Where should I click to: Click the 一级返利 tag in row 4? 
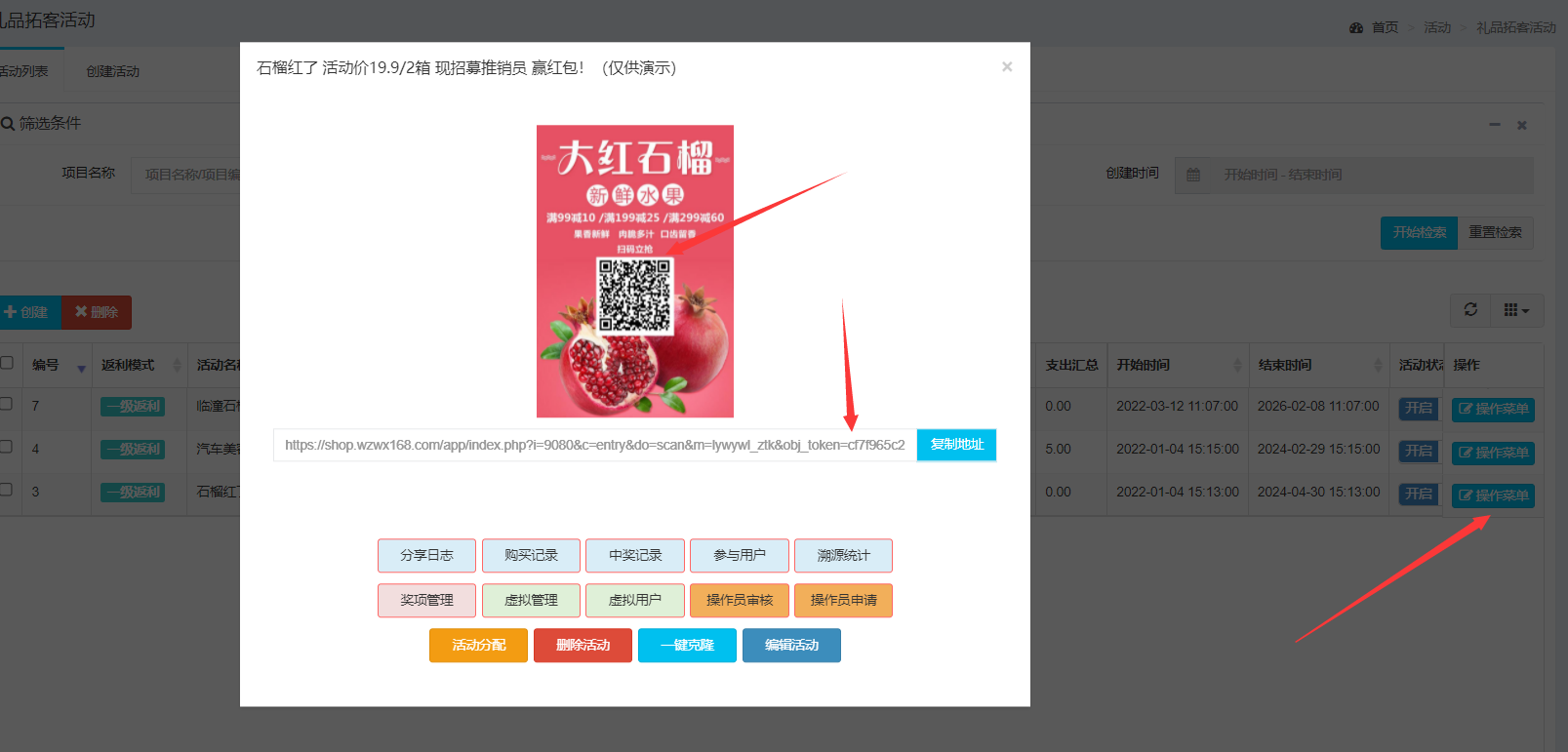pyautogui.click(x=133, y=450)
